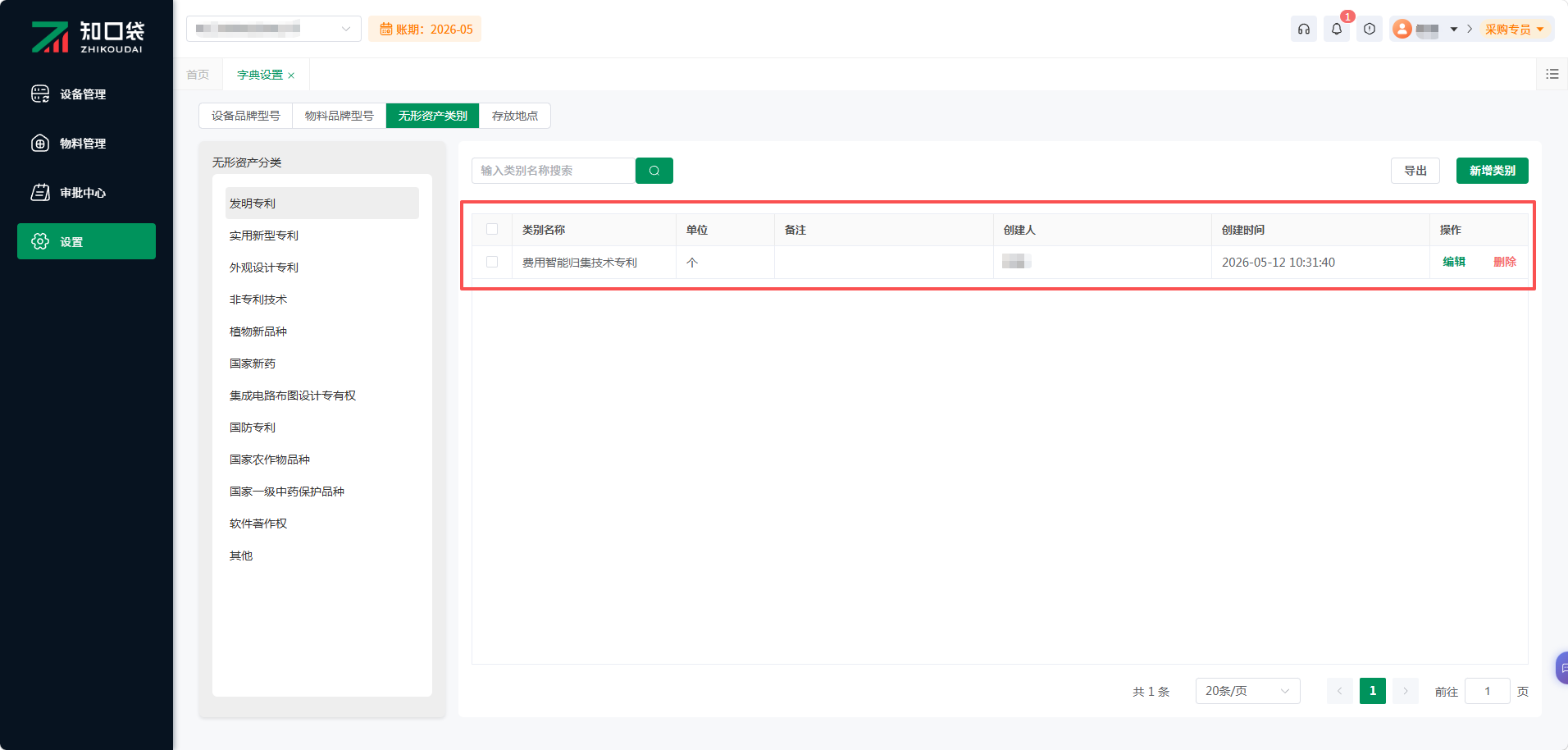The height and width of the screenshot is (750, 1568).
Task: Open 物料管理 in the sidebar
Action: pos(86,144)
